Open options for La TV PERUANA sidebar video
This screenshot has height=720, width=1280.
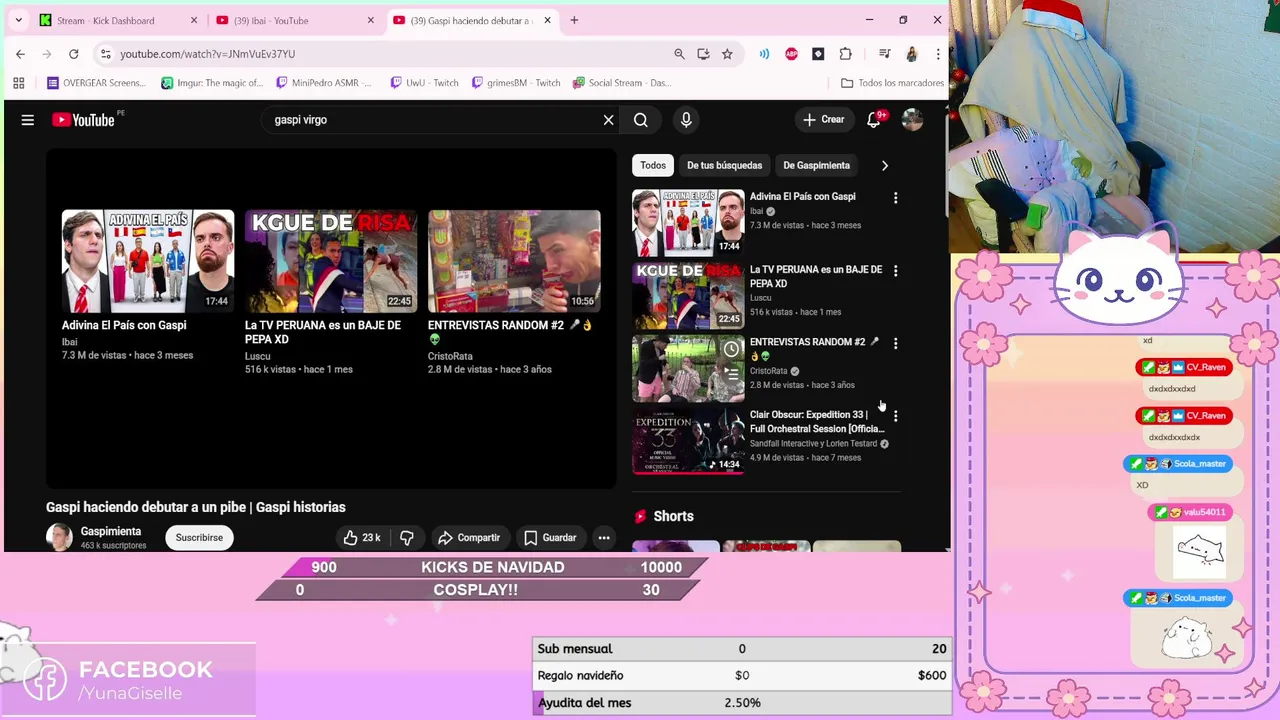pos(895,271)
